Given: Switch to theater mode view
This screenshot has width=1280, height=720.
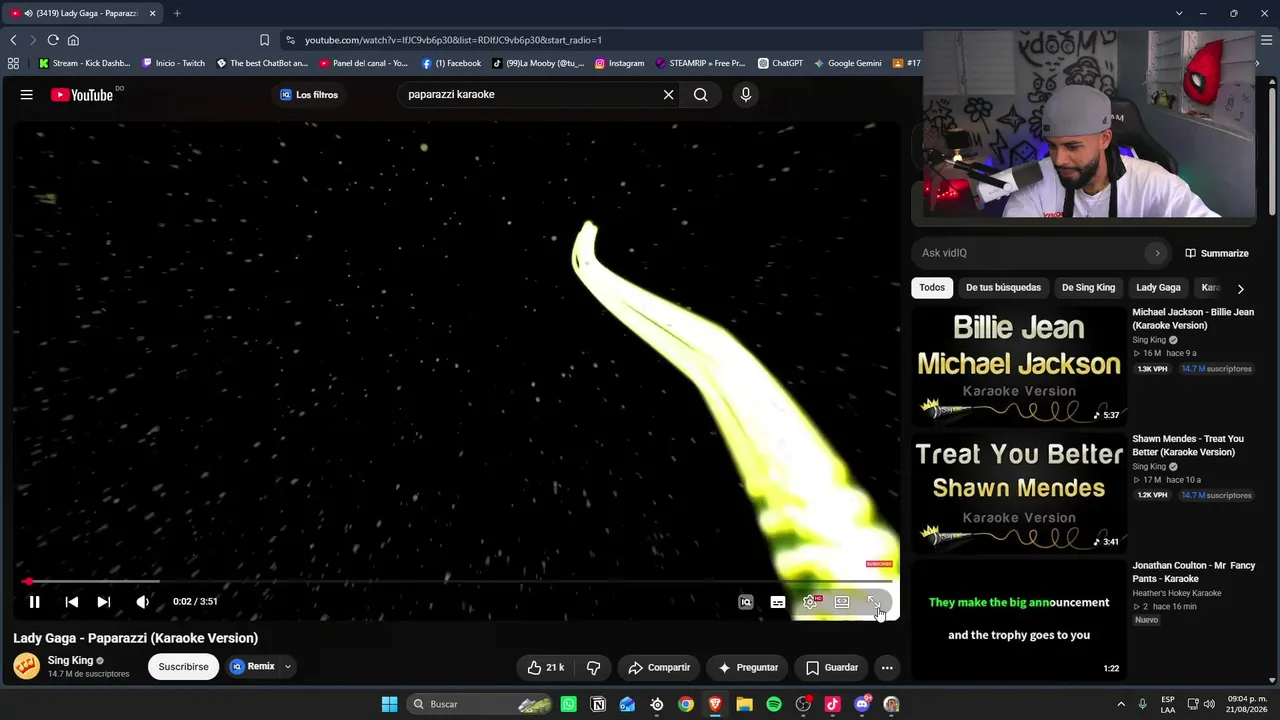Looking at the screenshot, I should click(x=842, y=602).
